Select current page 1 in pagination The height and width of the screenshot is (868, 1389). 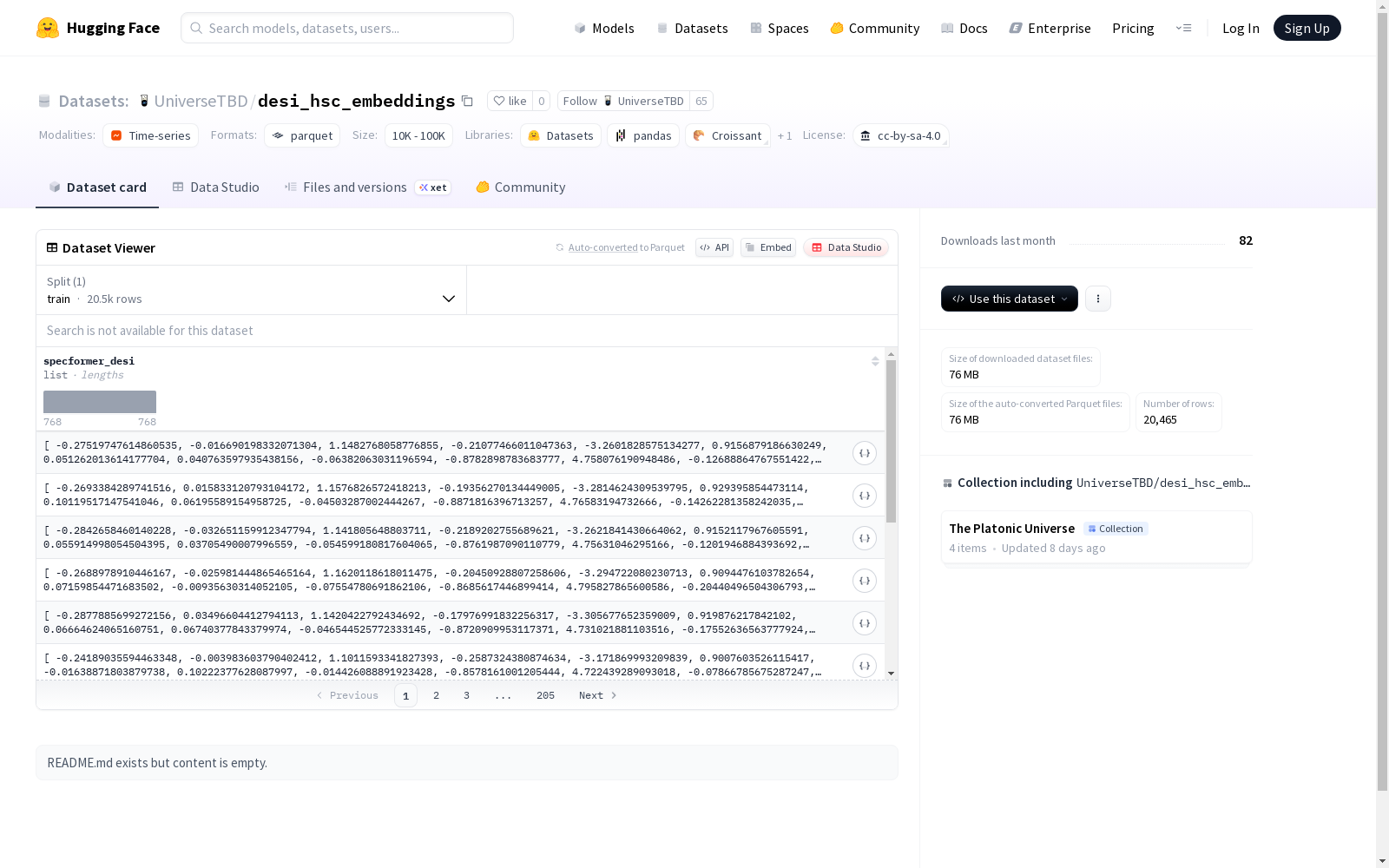pyautogui.click(x=405, y=695)
